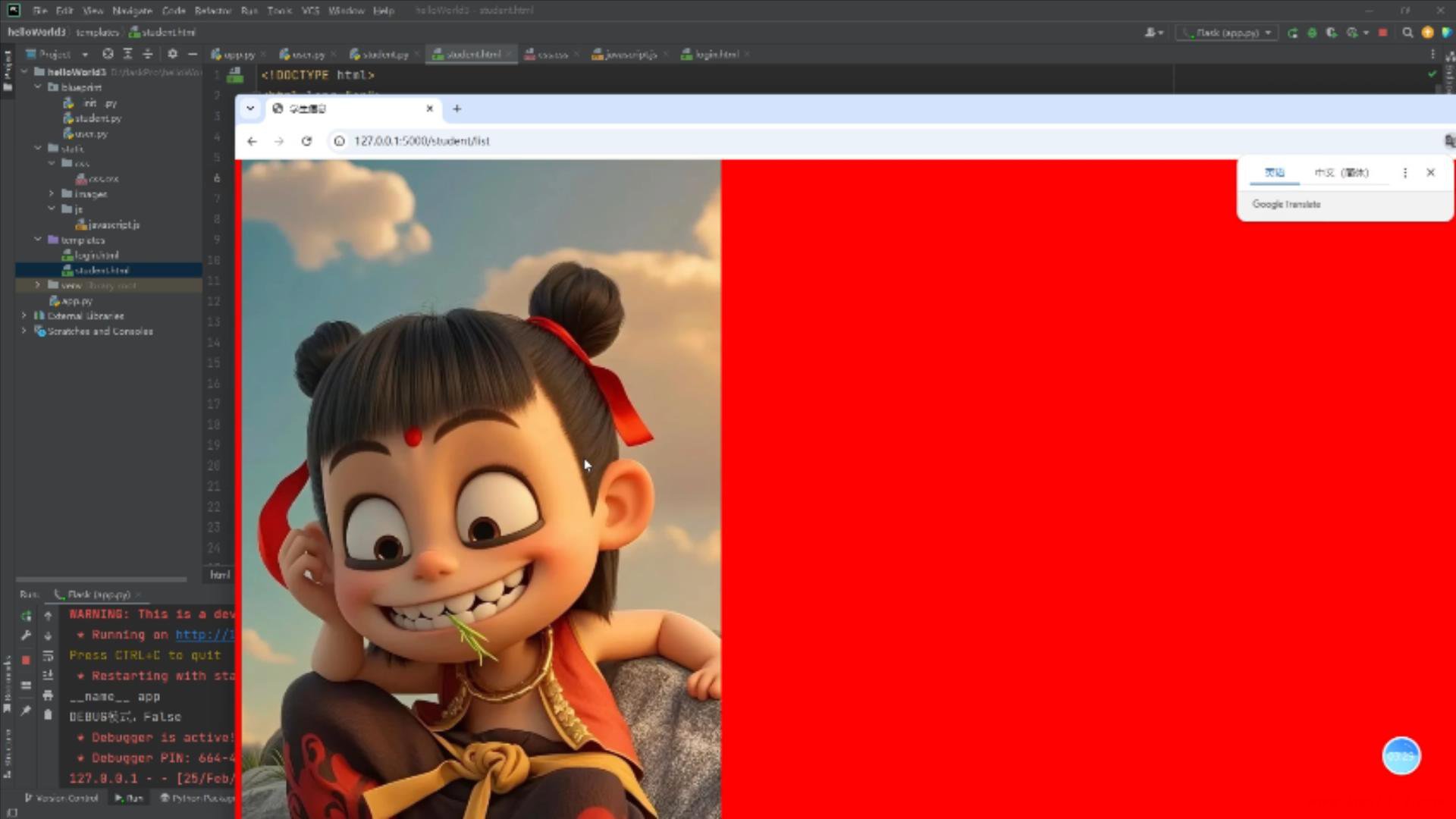Expand Scratches and Consoles node

24,331
